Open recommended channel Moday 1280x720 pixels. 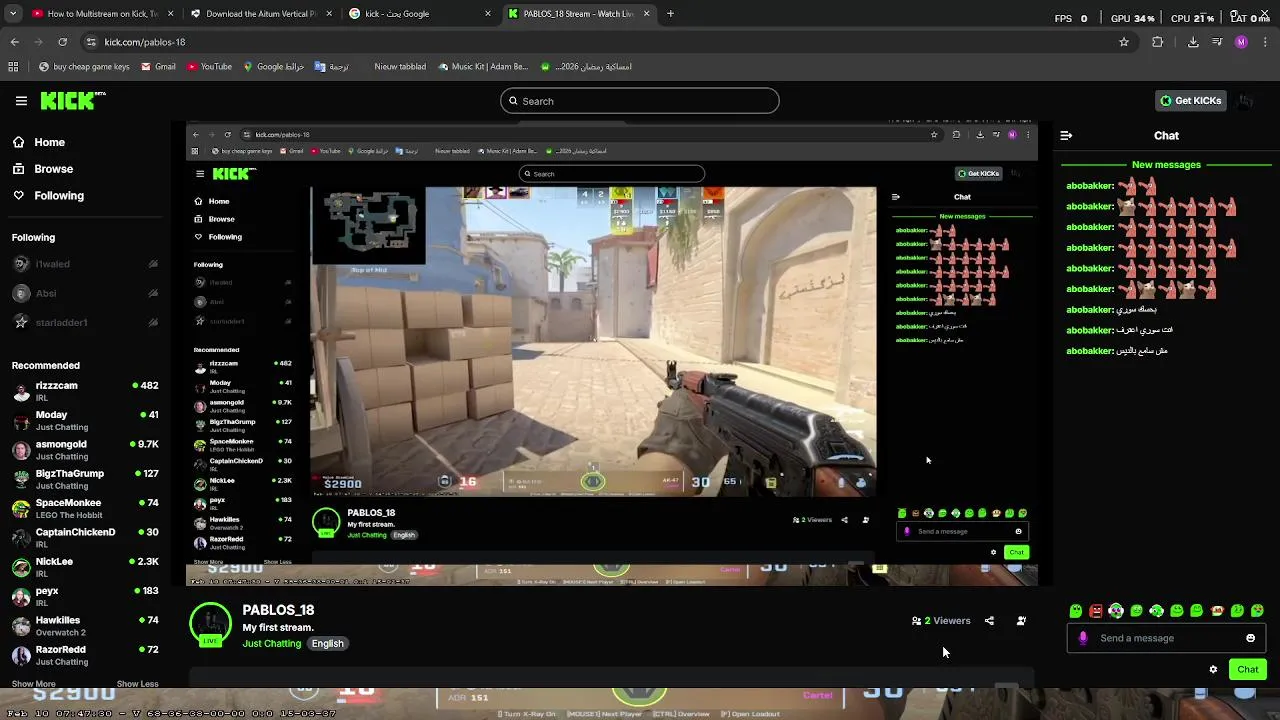85,420
